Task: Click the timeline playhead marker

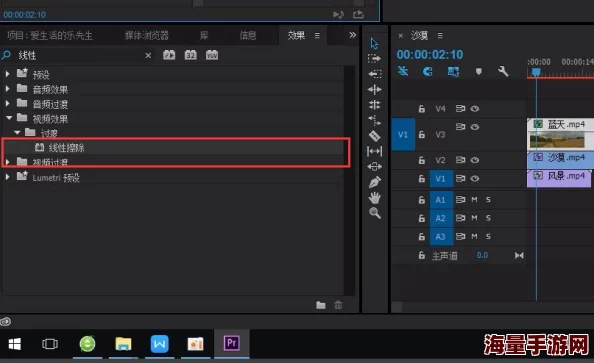Action: tap(536, 72)
